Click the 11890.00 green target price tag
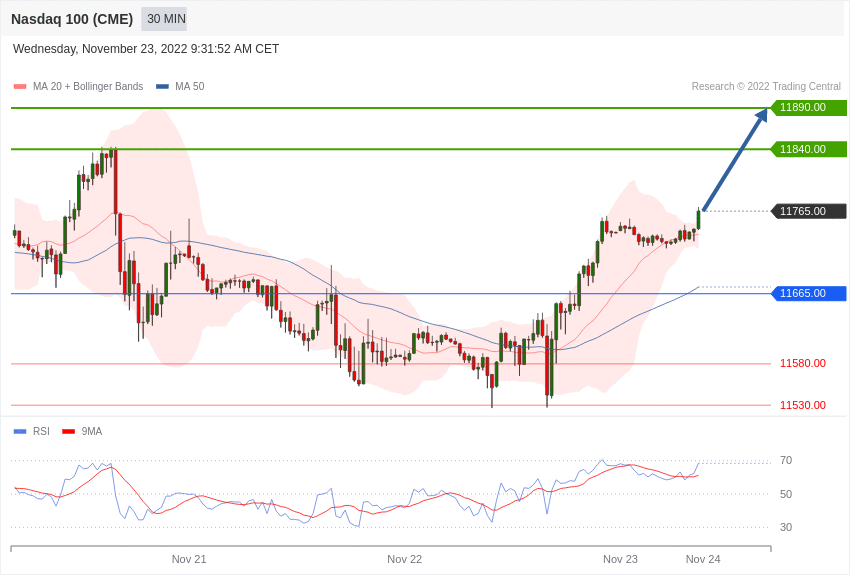 [x=808, y=108]
